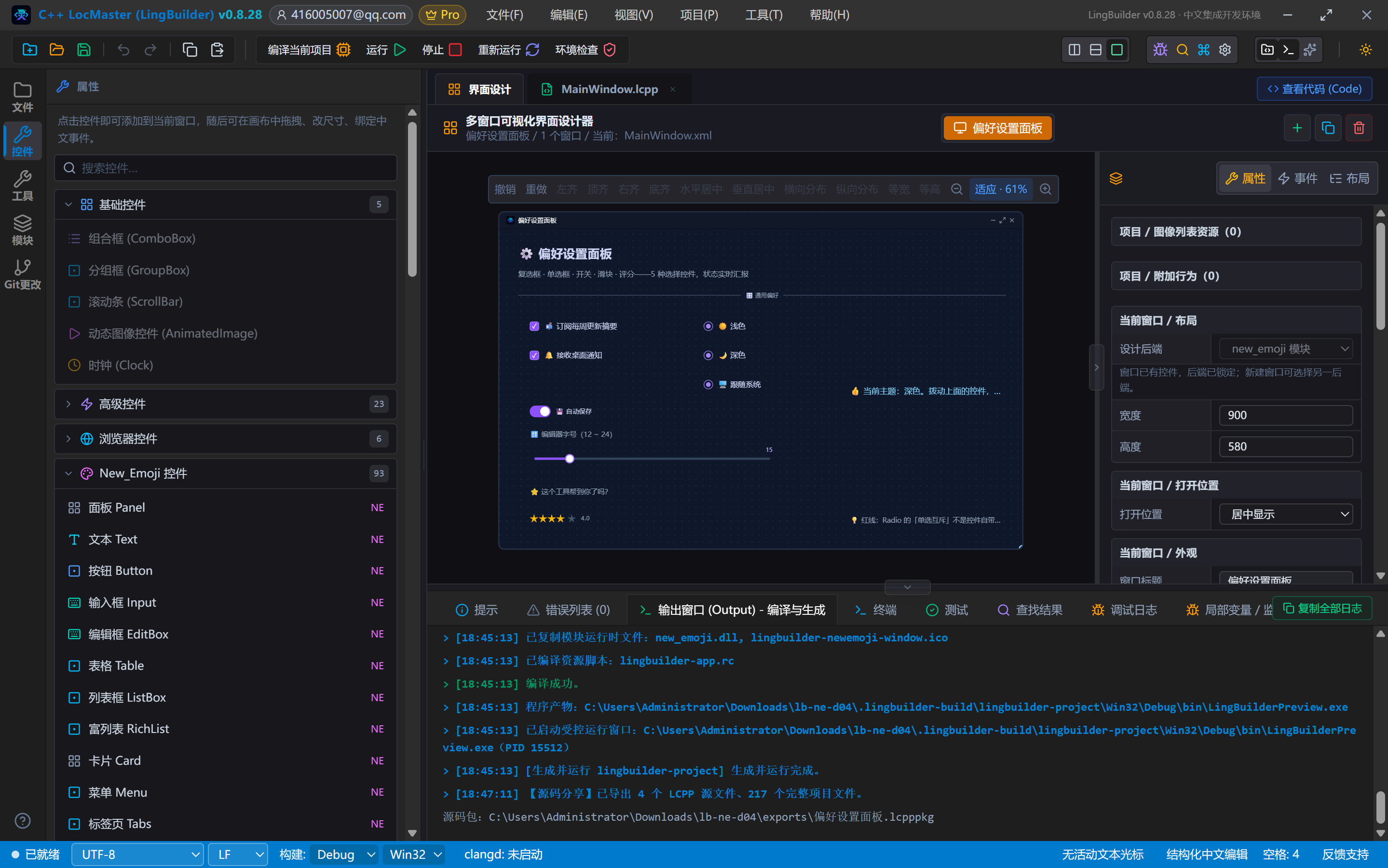Screen dimensions: 1388x868
Task: Expand the 高级控件 category
Action: 226,404
